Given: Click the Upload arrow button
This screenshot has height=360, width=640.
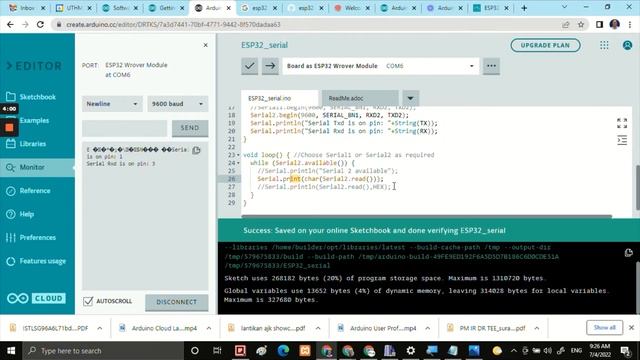Looking at the screenshot, I should [270, 66].
